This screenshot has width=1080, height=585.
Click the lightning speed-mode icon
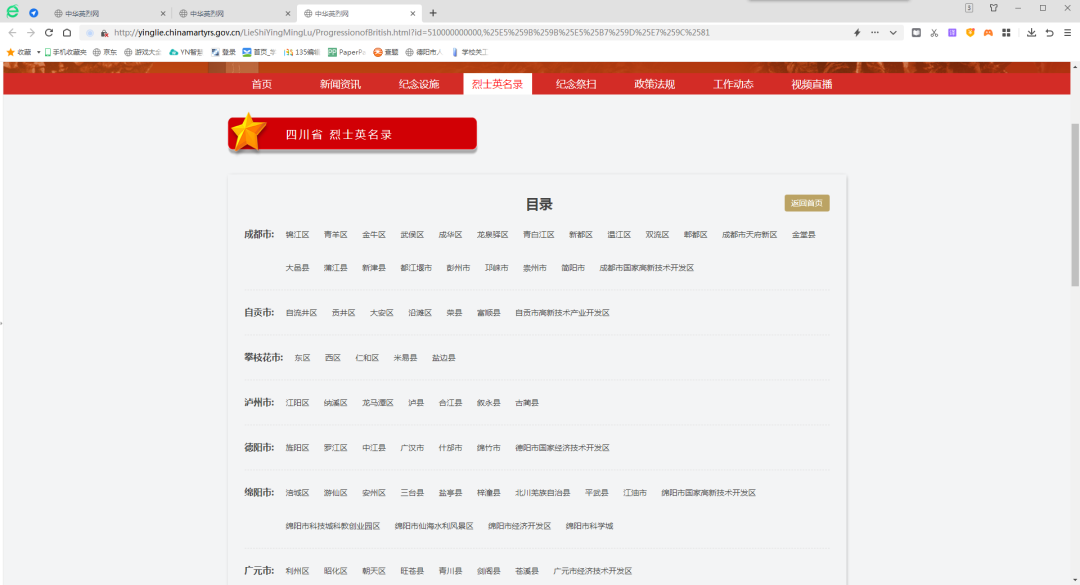857,33
